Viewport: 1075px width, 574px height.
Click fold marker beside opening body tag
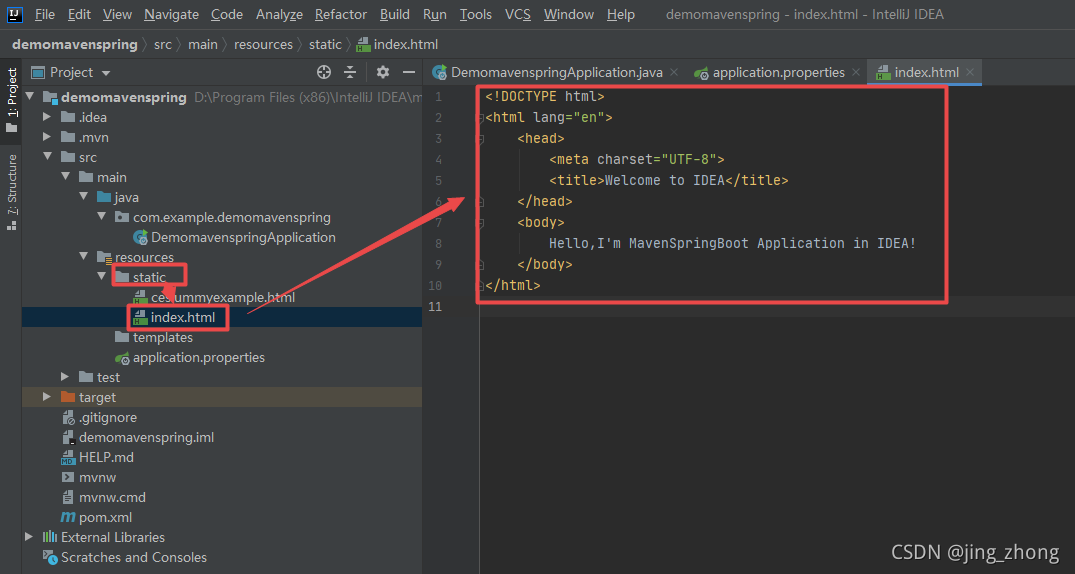(481, 222)
